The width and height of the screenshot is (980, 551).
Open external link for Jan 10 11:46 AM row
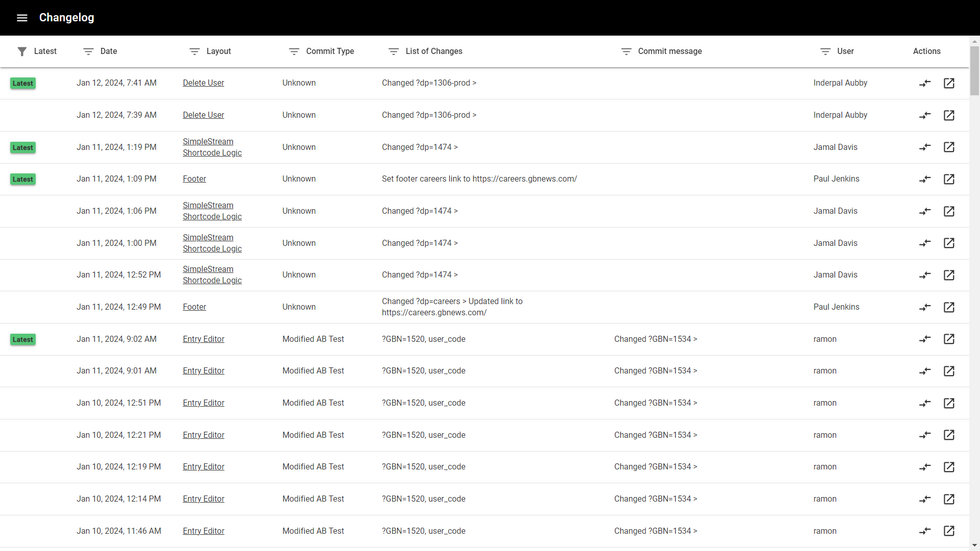pos(949,532)
